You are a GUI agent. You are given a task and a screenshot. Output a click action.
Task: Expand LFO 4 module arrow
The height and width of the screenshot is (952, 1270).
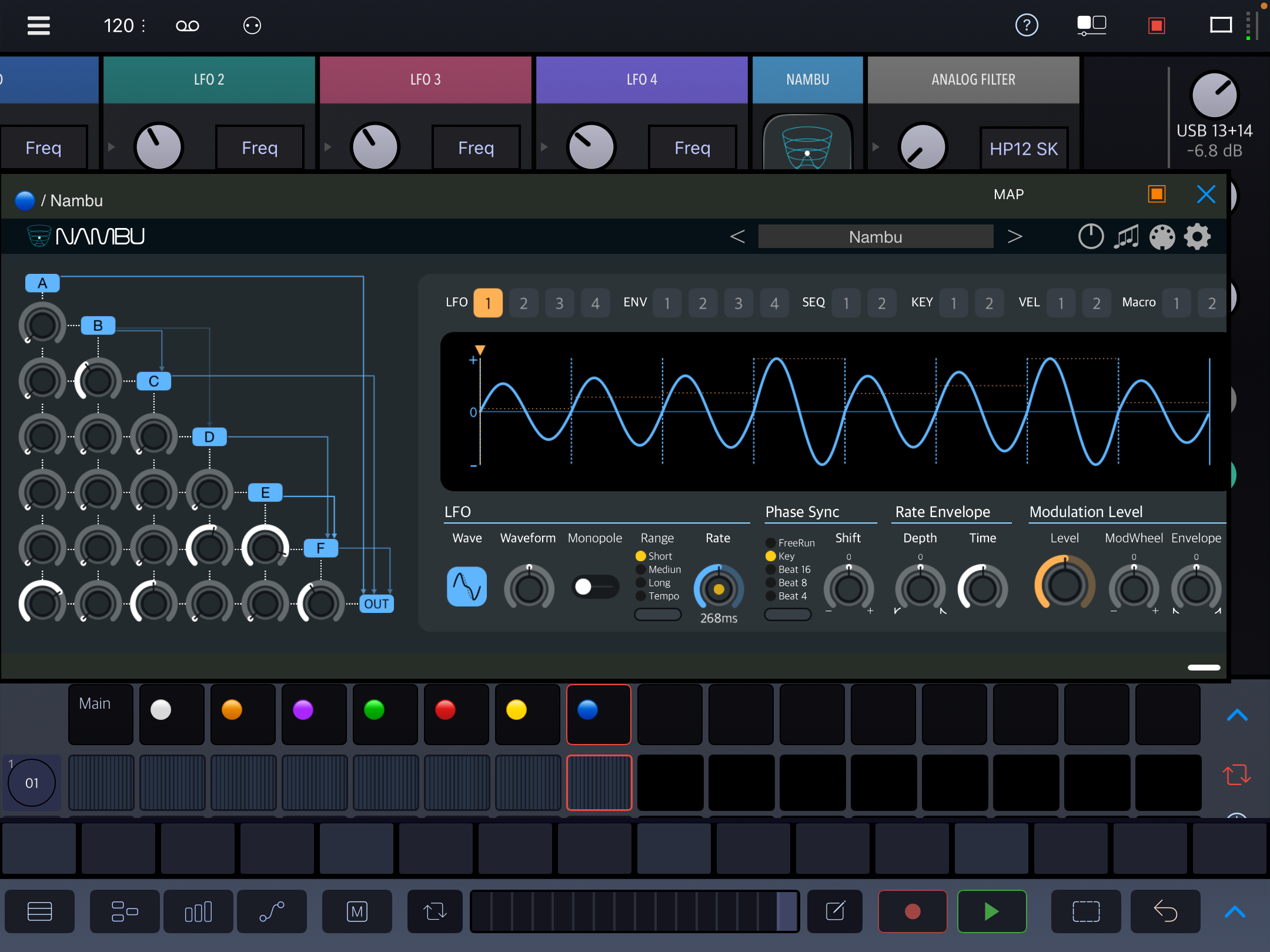pyautogui.click(x=544, y=147)
